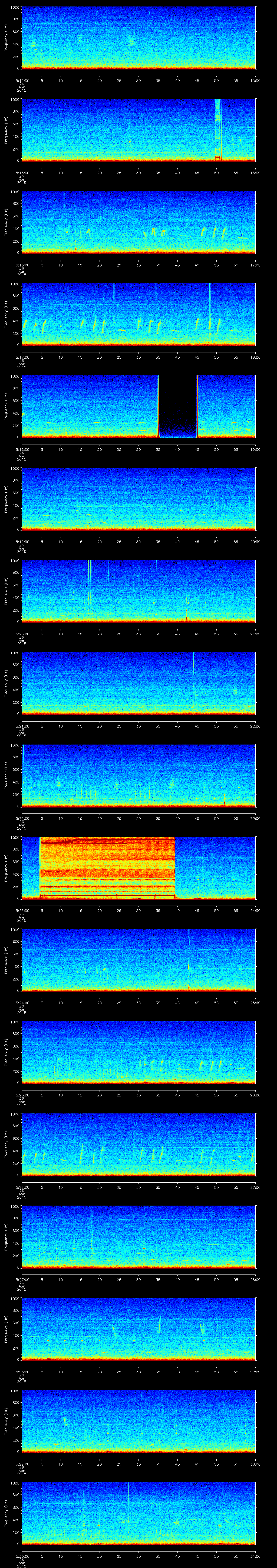Open the spectrogram panel starting at 5:16:00
This screenshot has width=277, height=1568.
point(139,222)
